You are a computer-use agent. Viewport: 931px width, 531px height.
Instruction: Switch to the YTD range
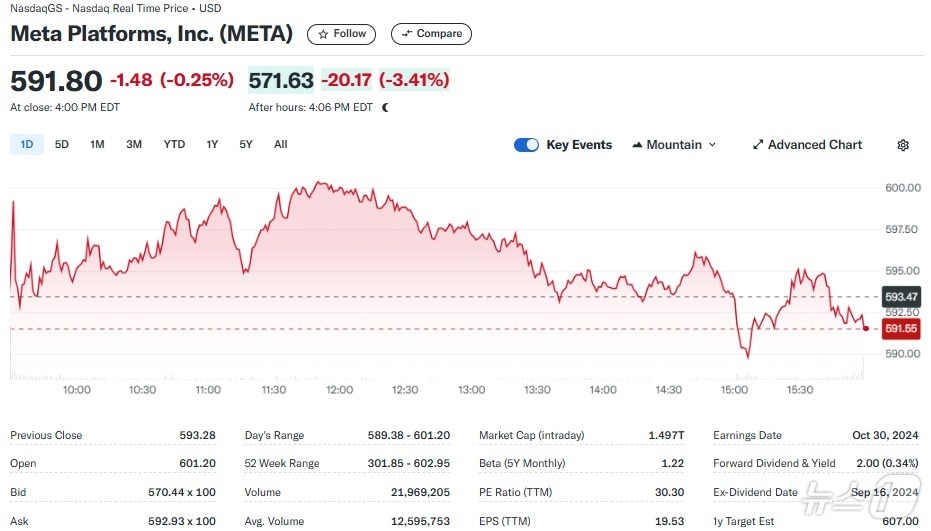pyautogui.click(x=174, y=144)
